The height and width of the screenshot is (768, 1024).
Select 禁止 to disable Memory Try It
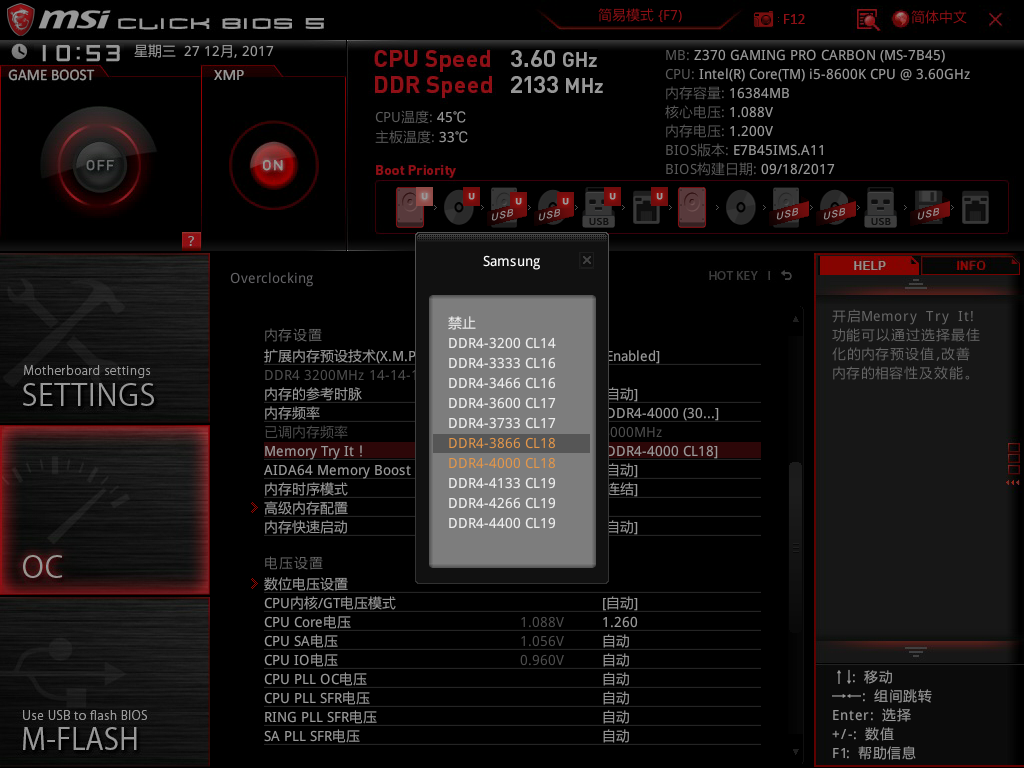click(x=462, y=323)
